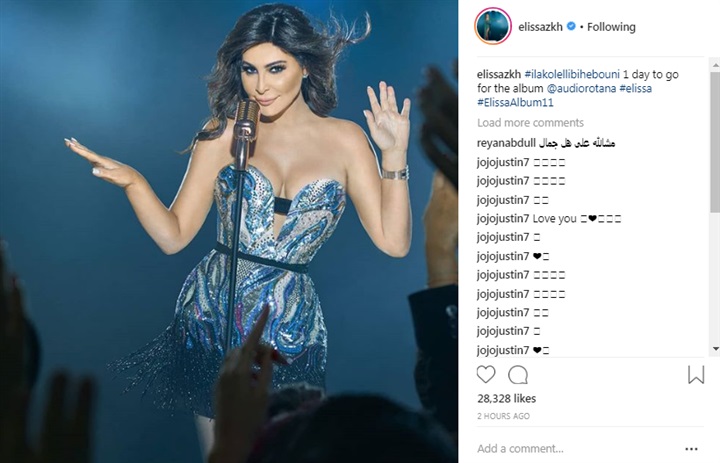The image size is (720, 463).
Task: Click the comments scrollbar down arrow
Action: point(715,349)
